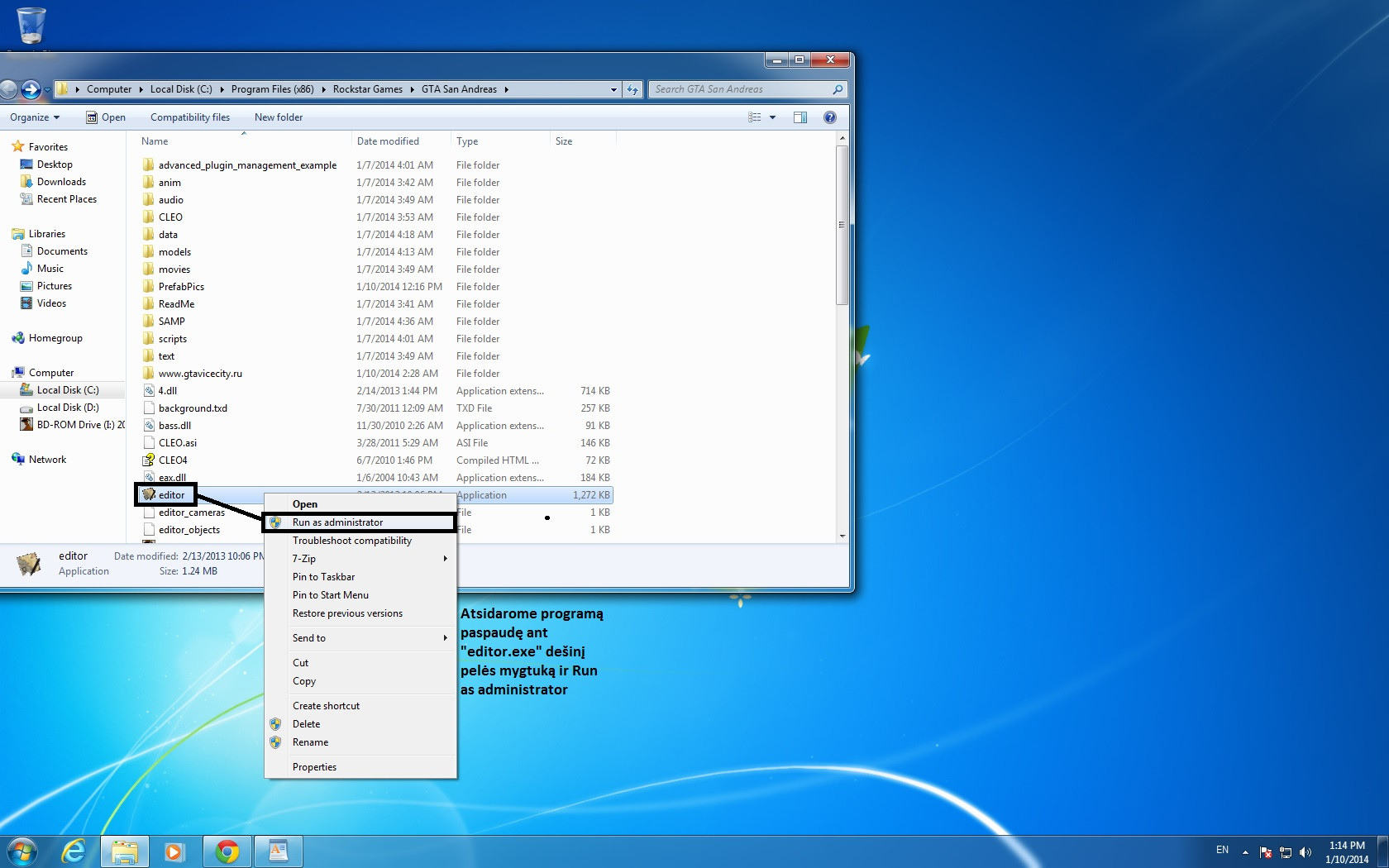Click the Forward navigation arrow button
Screen dimensions: 1389x868
31,89
